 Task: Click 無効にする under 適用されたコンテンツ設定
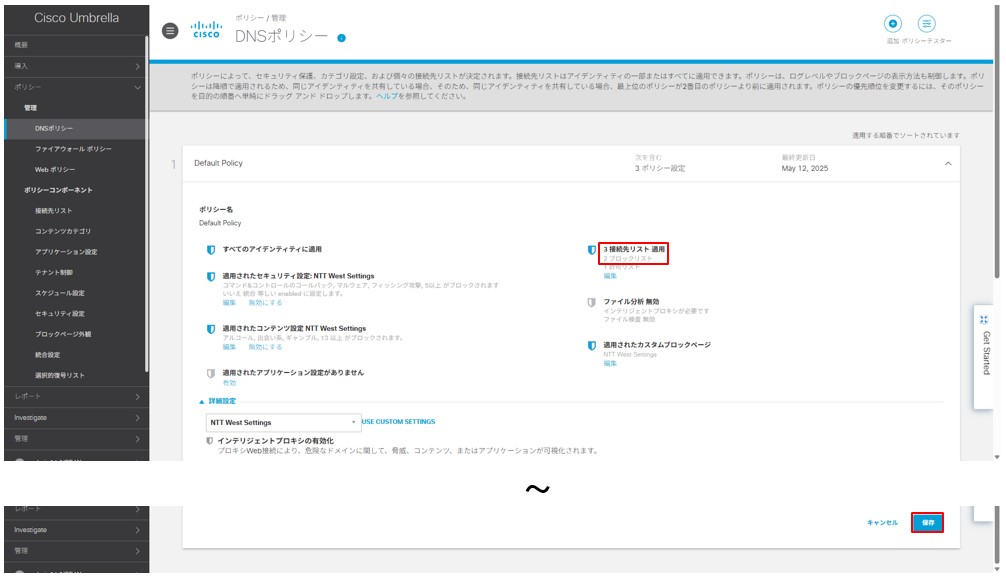point(265,347)
